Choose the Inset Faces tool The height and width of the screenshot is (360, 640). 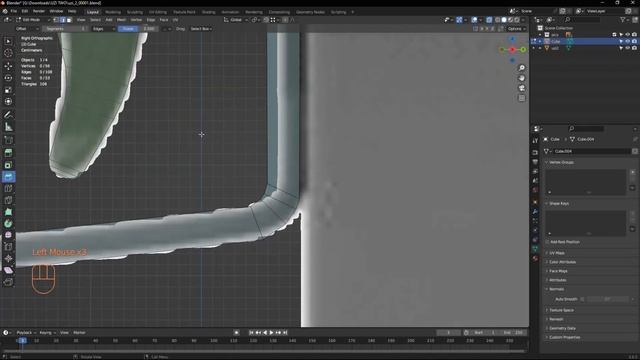tap(8, 165)
